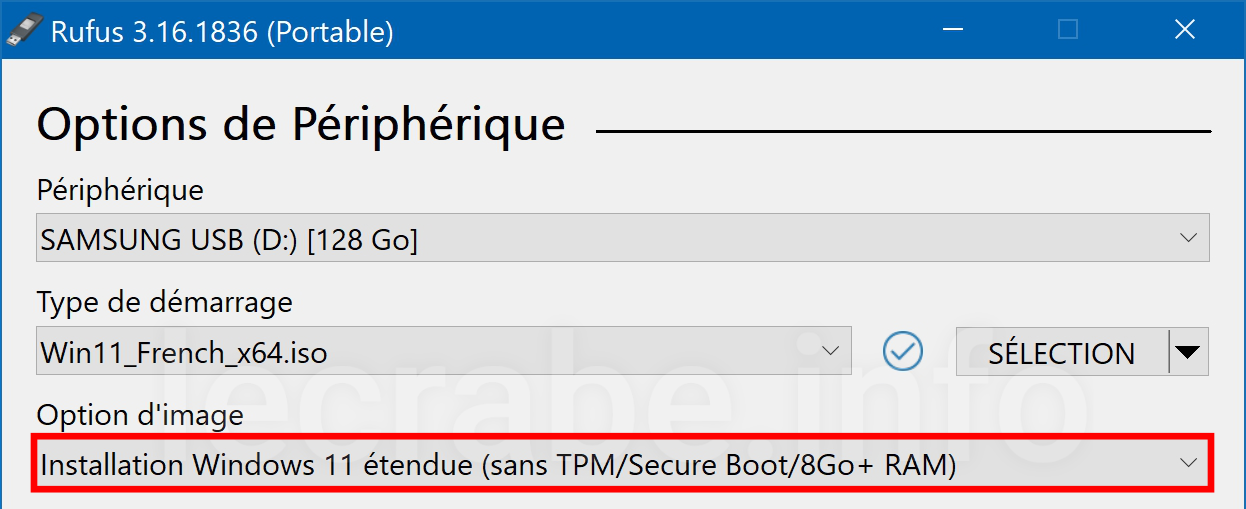Click the SÉLECTION button
This screenshot has width=1246, height=509.
[1062, 352]
